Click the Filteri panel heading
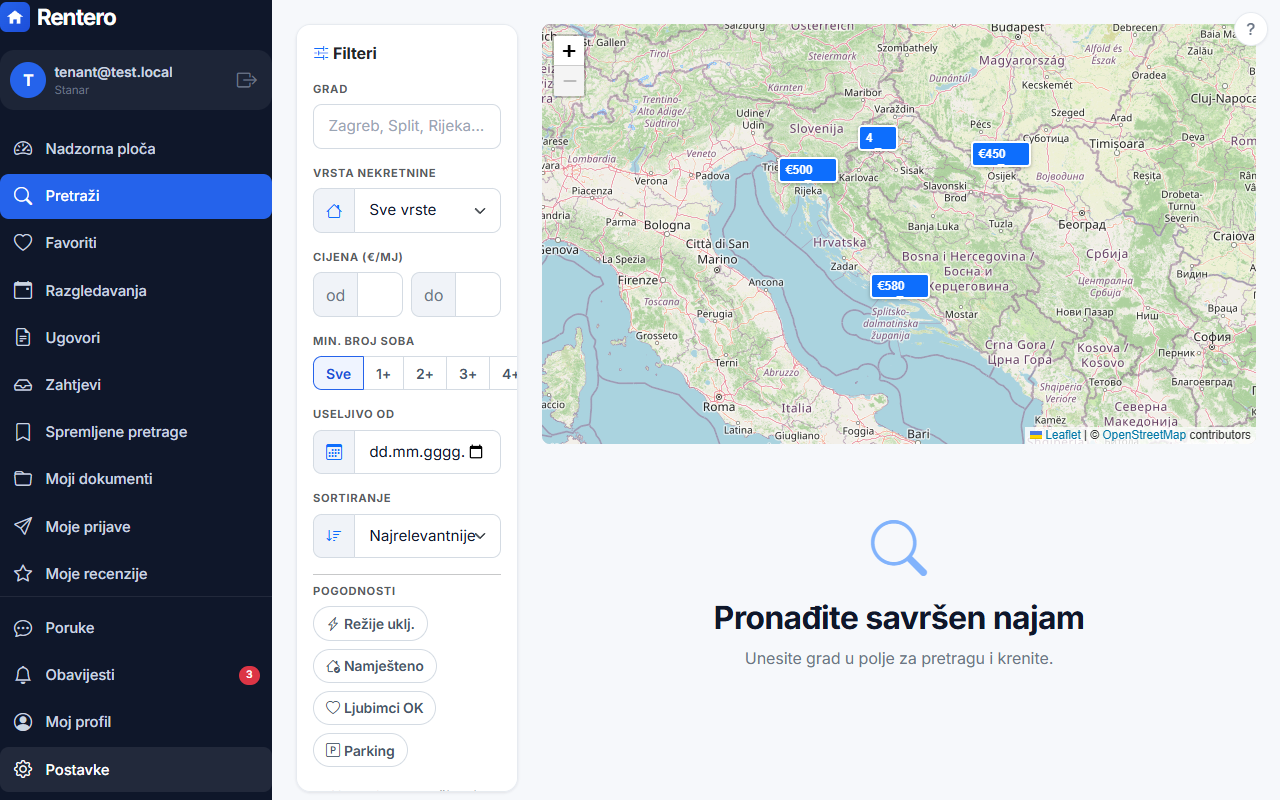The width and height of the screenshot is (1280, 800). (x=345, y=53)
